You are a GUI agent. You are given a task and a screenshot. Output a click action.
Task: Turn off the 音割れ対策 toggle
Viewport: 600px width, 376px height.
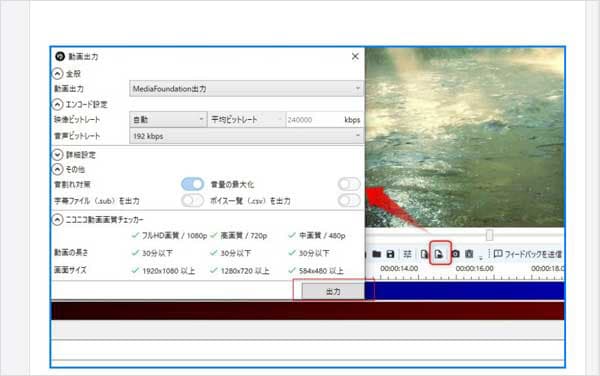tap(192, 184)
